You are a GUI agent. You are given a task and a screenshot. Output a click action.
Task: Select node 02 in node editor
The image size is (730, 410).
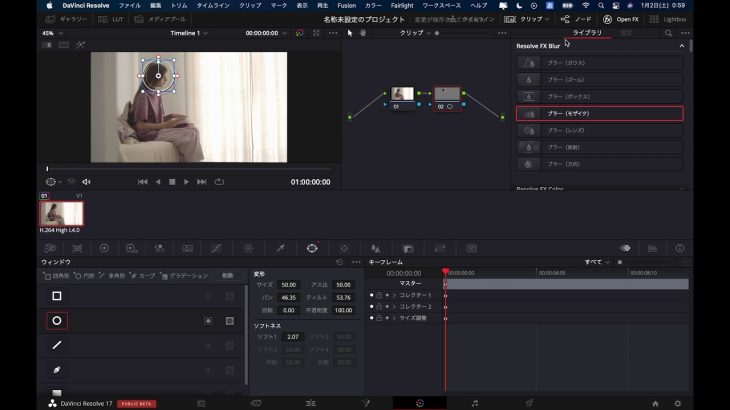pos(447,98)
